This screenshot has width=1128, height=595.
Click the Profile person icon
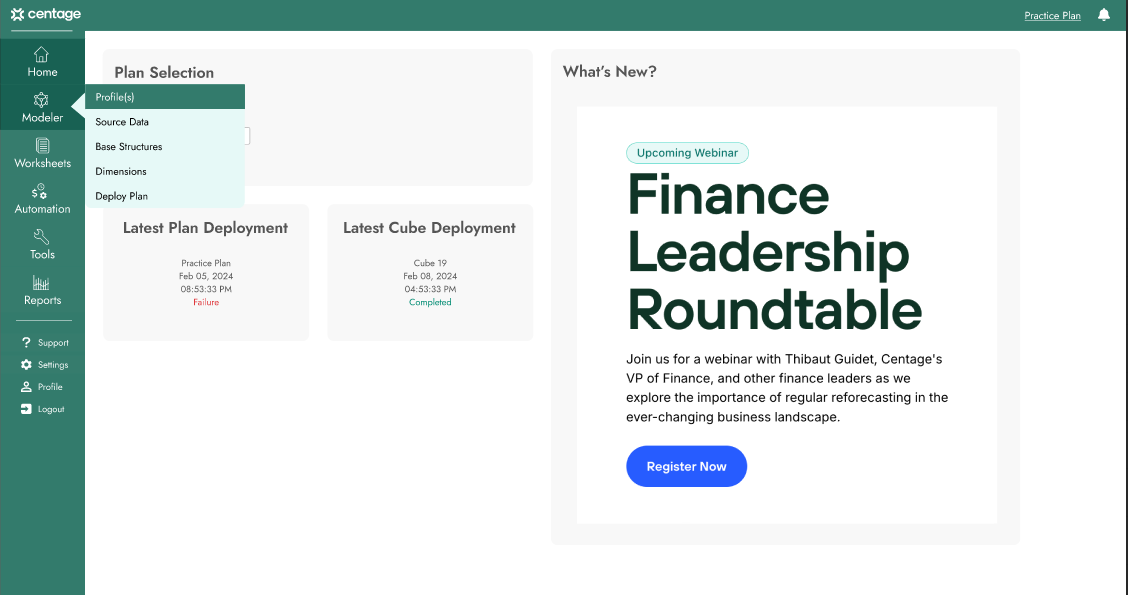[26, 387]
